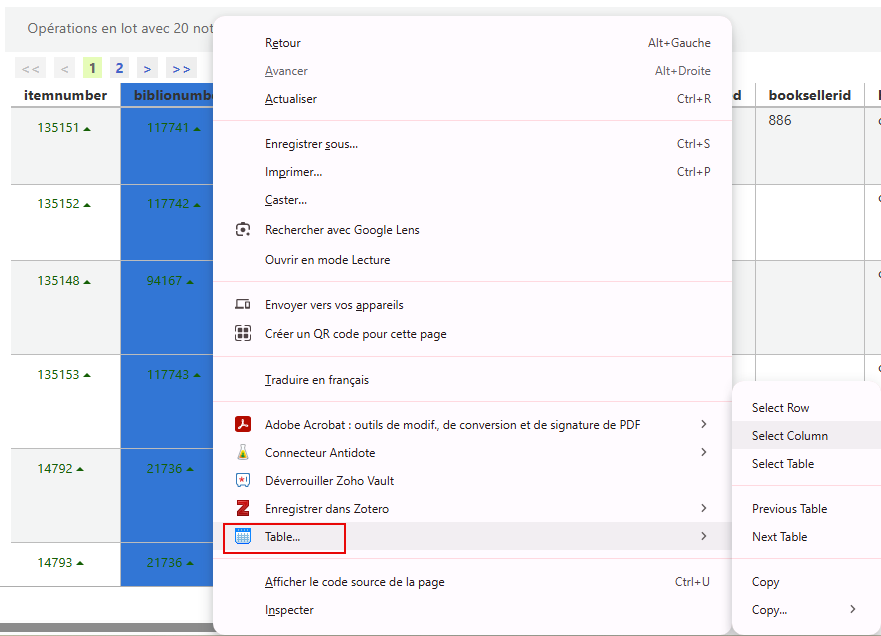Click the first page << button

tap(30, 69)
